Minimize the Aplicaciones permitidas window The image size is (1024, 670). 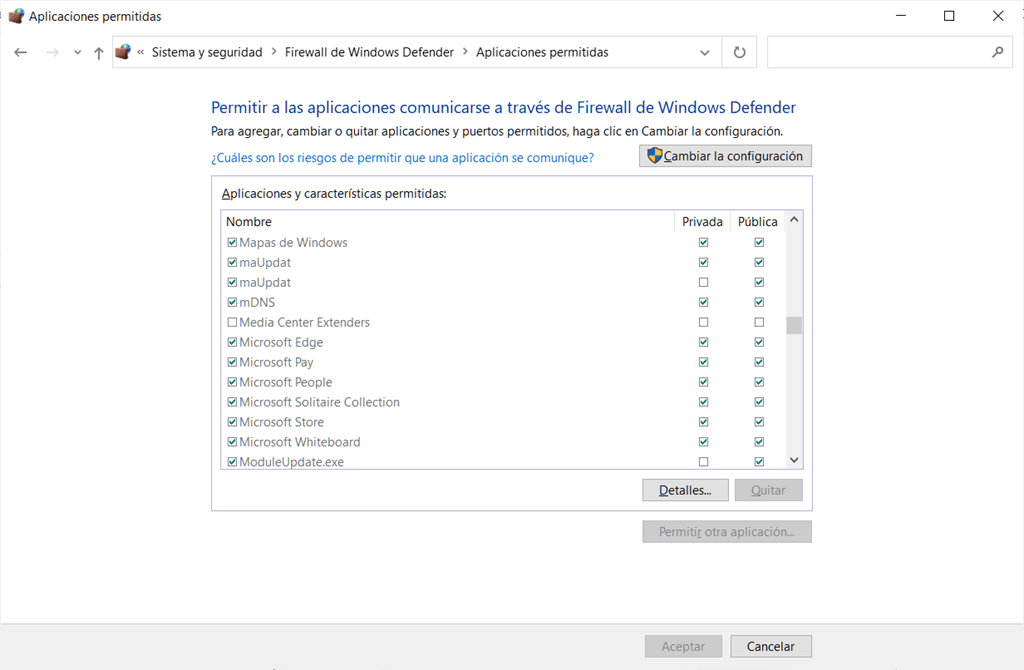coord(901,16)
